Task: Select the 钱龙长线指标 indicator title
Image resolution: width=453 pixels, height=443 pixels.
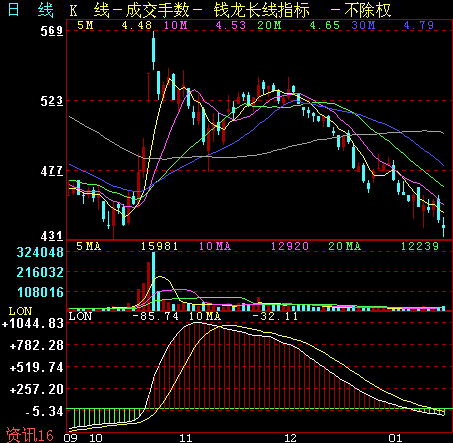Action: (x=262, y=10)
